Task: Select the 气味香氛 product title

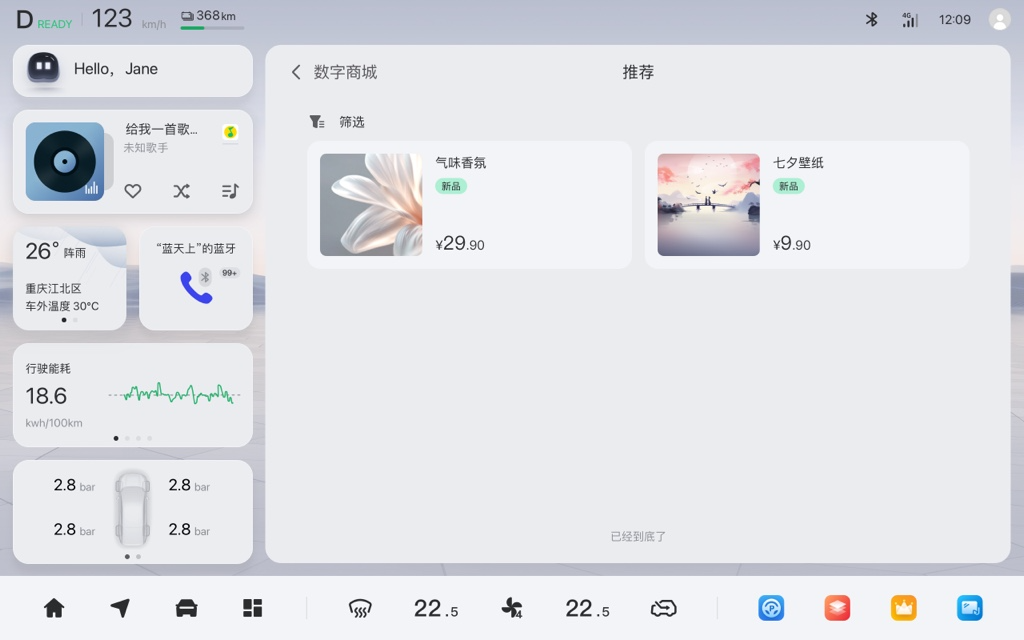Action: click(461, 163)
